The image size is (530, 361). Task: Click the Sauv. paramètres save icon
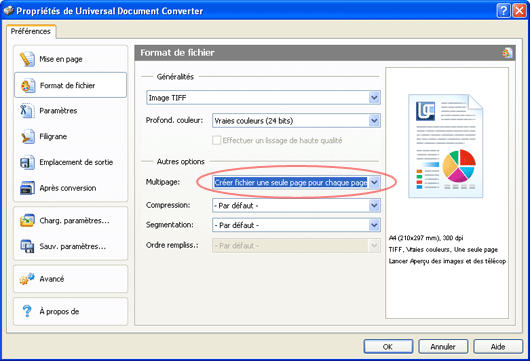(x=27, y=246)
